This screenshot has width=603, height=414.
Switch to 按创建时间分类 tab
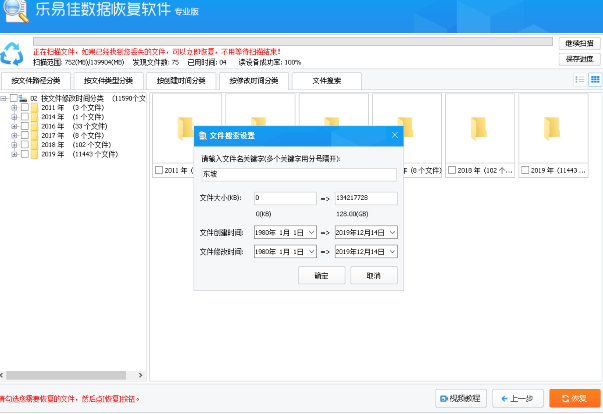click(181, 81)
